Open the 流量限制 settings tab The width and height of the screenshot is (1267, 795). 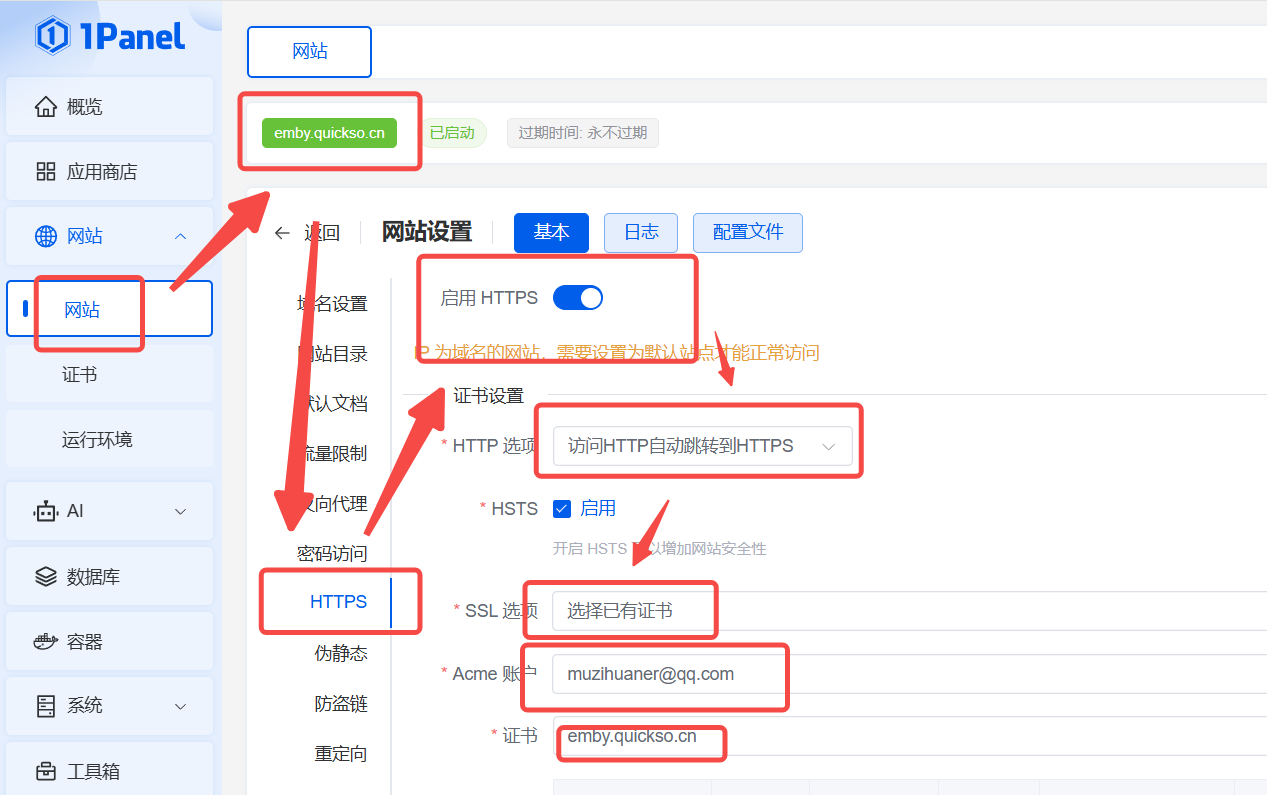(x=332, y=454)
